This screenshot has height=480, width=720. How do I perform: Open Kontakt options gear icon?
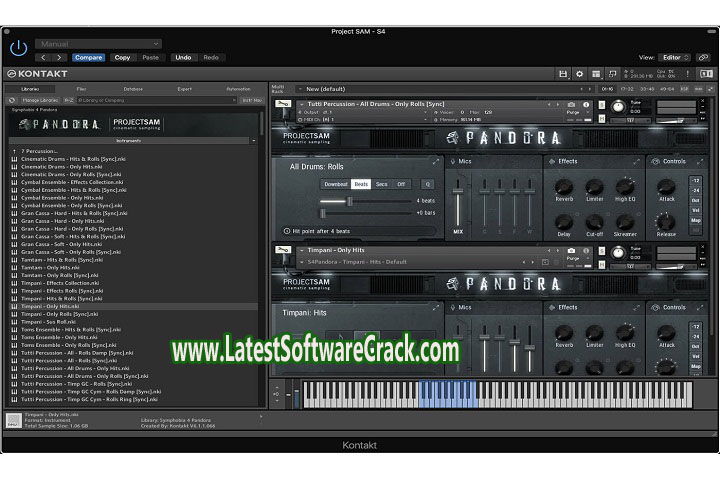click(x=579, y=73)
